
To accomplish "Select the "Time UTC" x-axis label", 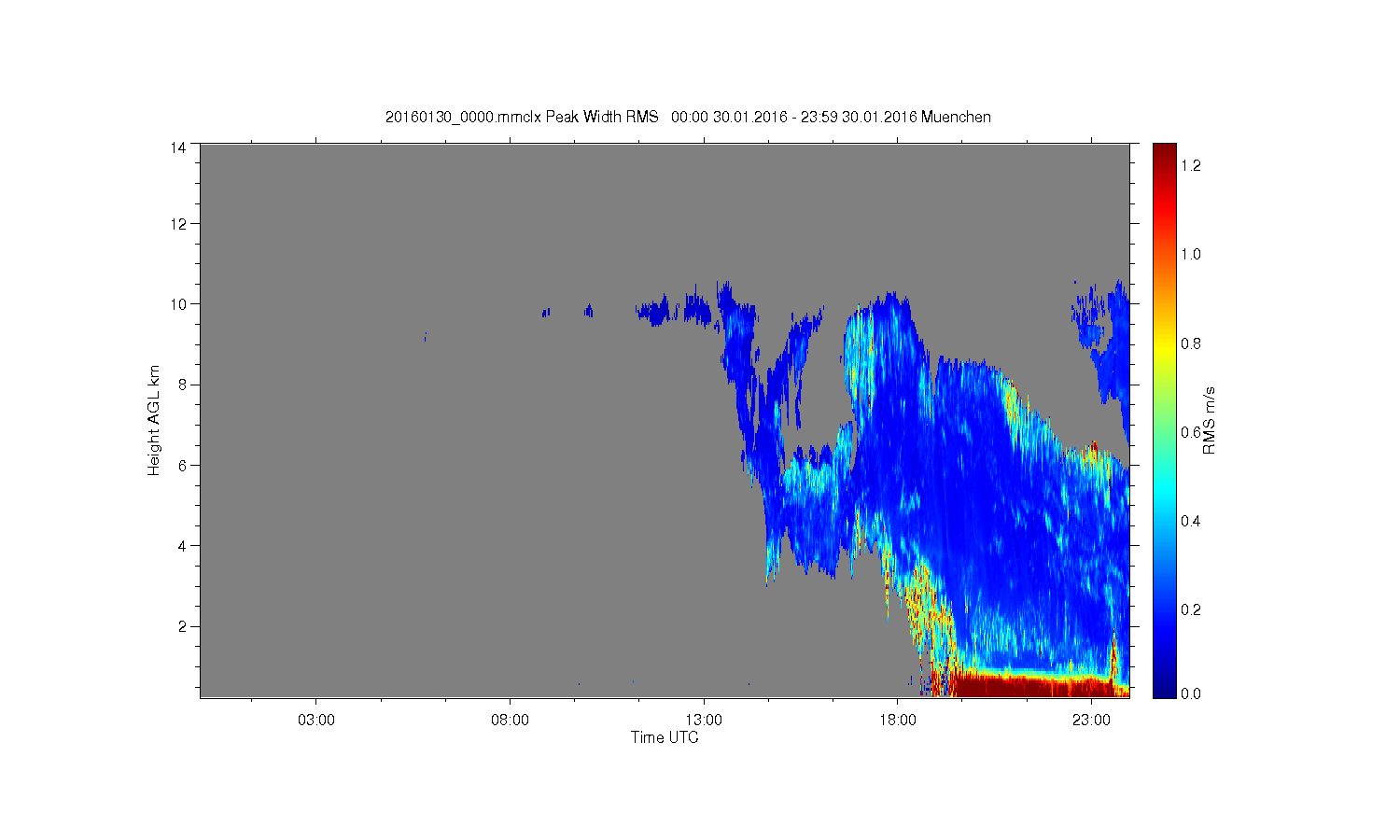I will pos(665,737).
